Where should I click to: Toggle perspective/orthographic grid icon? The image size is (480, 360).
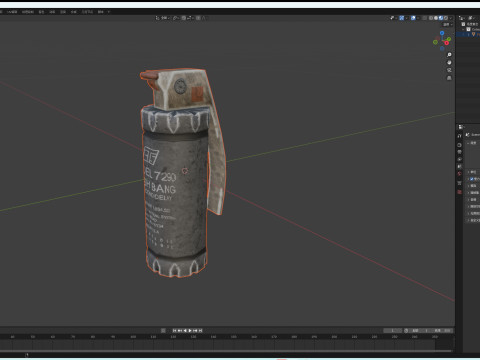coord(449,78)
